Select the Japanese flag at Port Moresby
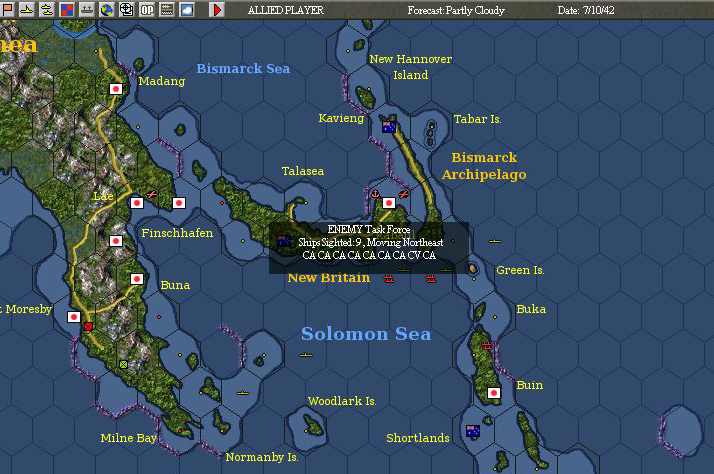This screenshot has height=474, width=714. click(x=74, y=316)
